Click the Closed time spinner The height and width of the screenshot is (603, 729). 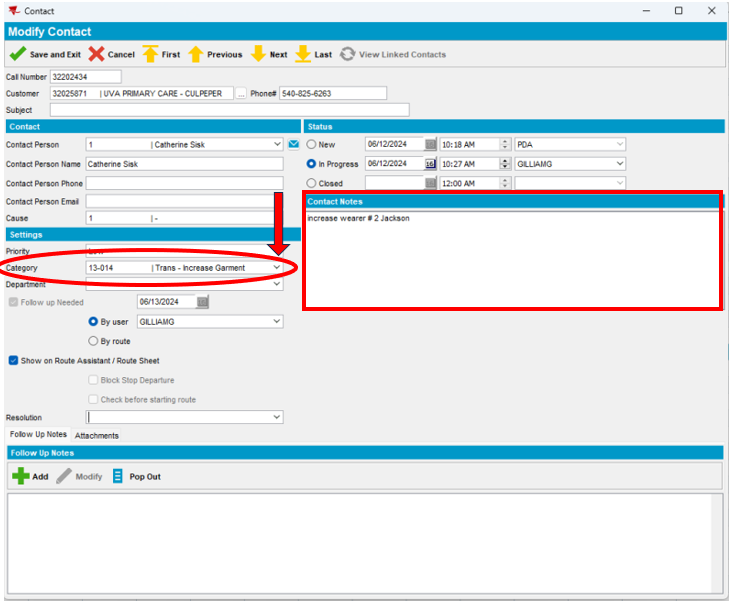505,183
